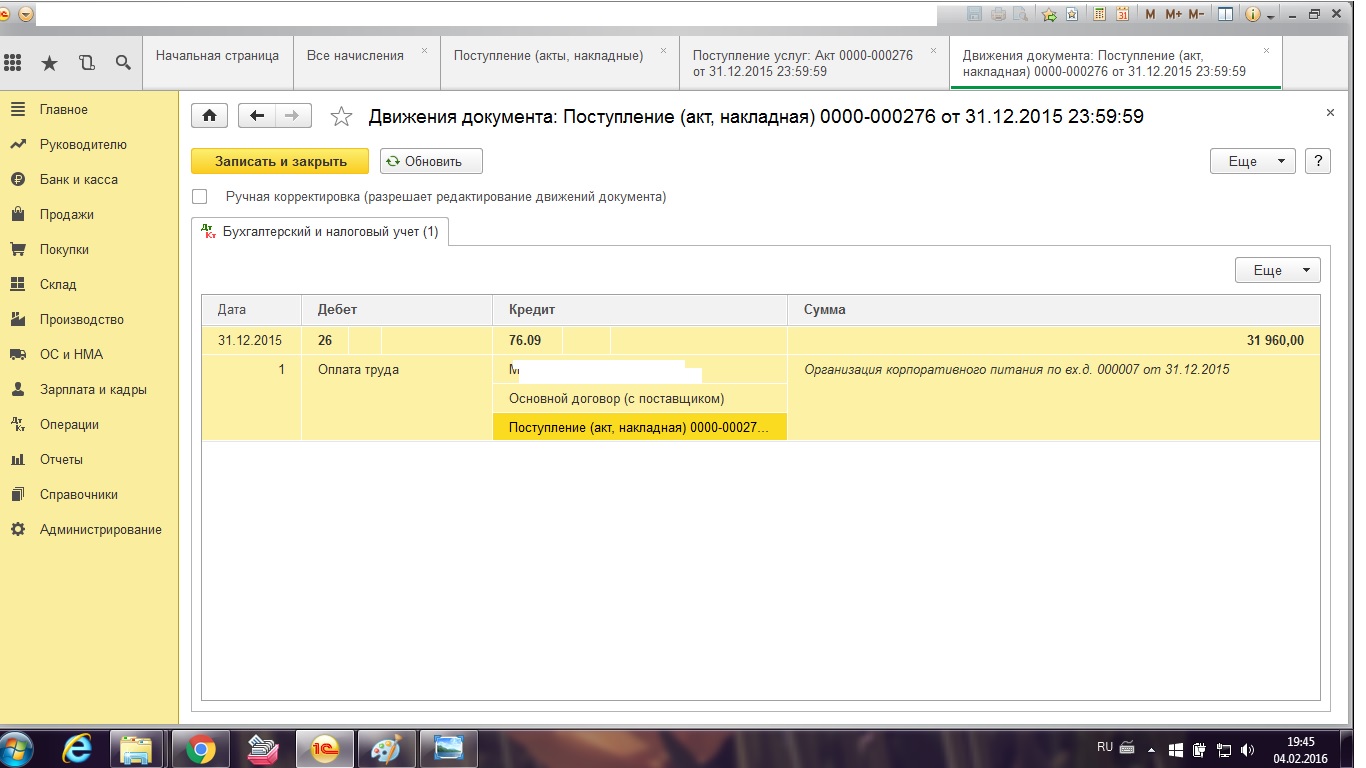Launch Google Chrome from the taskbar
The image size is (1366, 768).
(200, 749)
